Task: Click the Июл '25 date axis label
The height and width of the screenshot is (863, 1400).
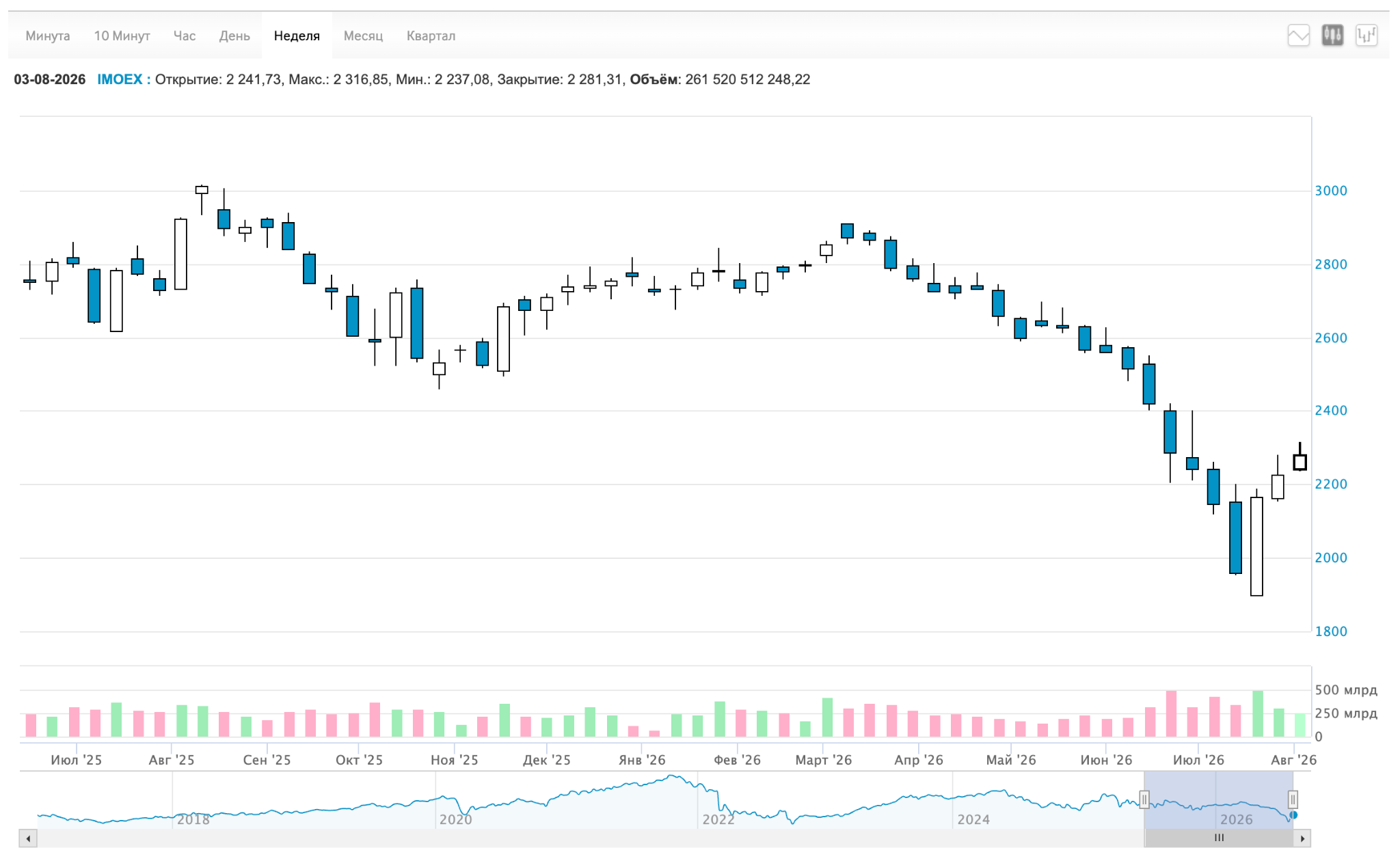Action: coord(77,760)
